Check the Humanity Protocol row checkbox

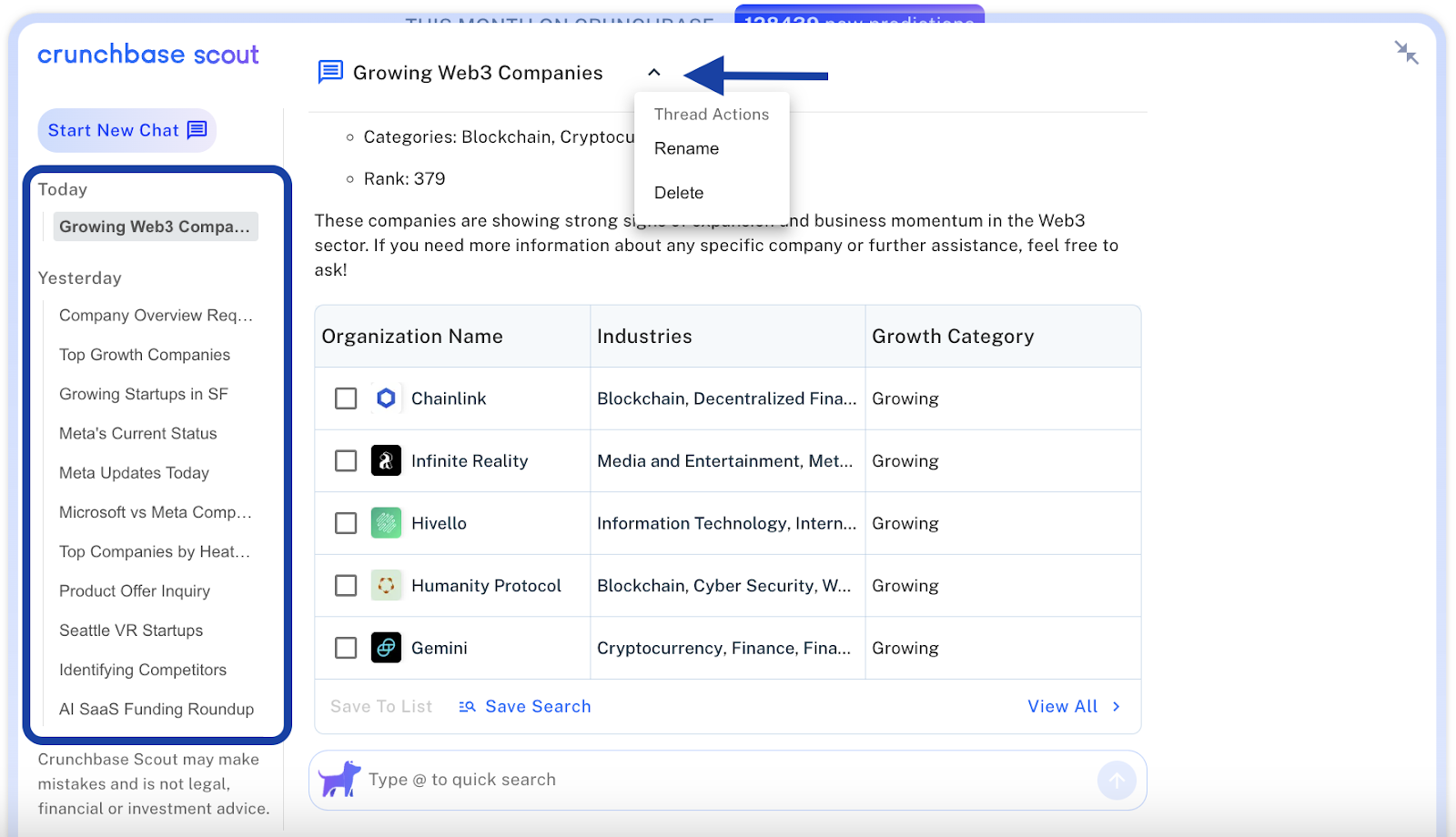(346, 586)
